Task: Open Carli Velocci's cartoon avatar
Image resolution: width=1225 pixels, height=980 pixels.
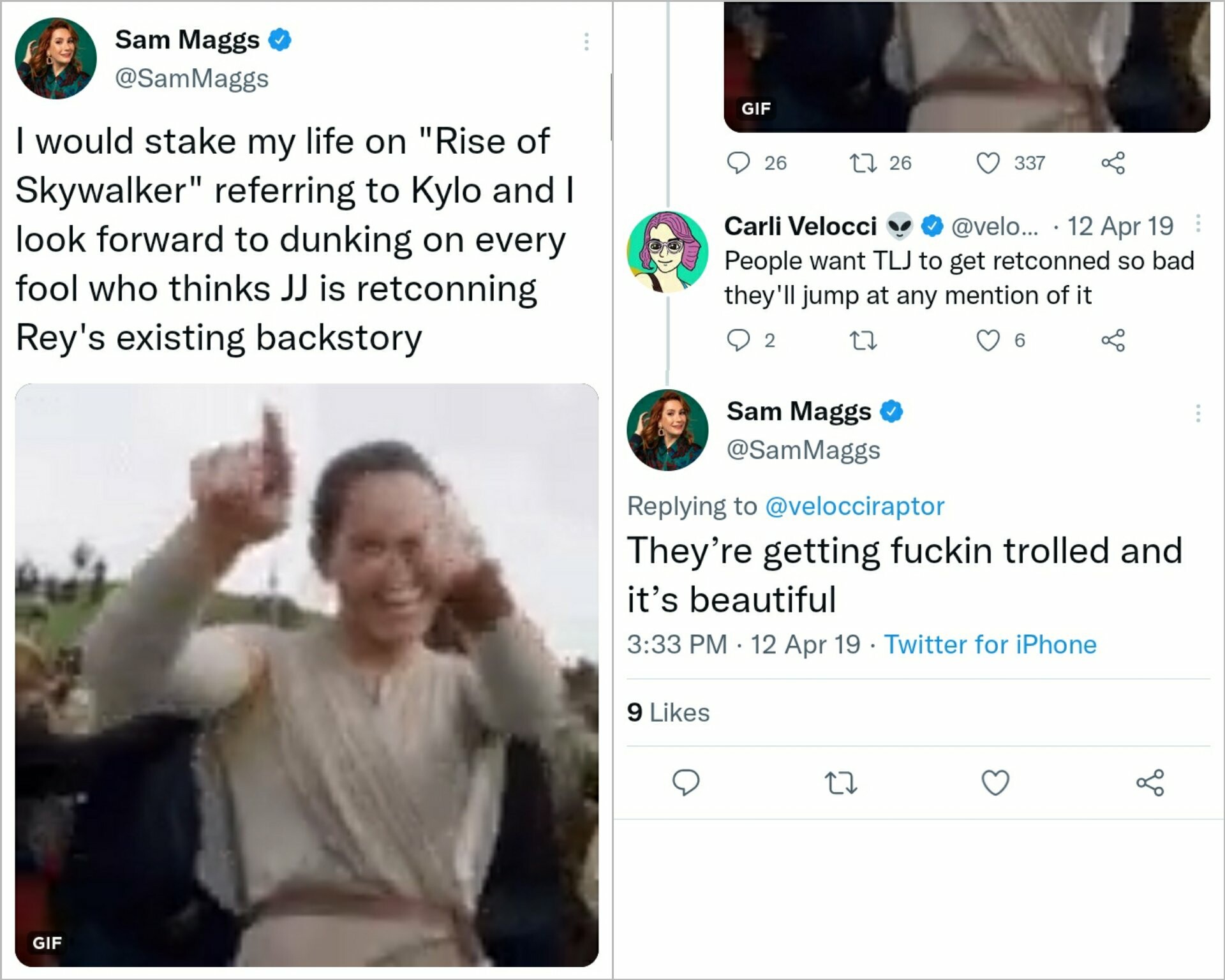Action: [x=667, y=253]
